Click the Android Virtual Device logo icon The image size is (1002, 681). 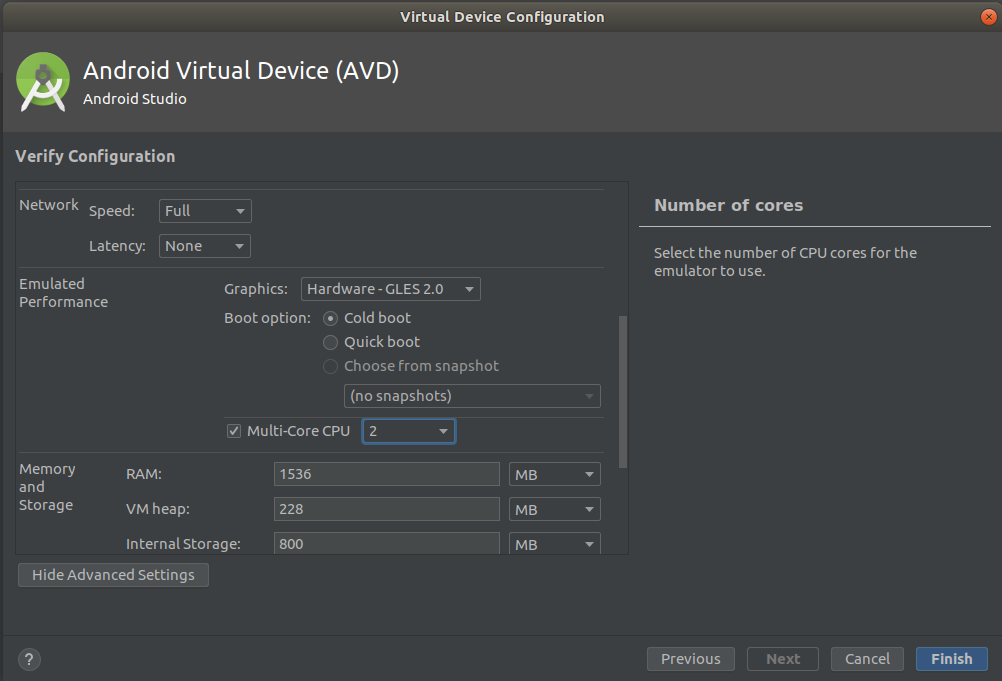pos(42,83)
